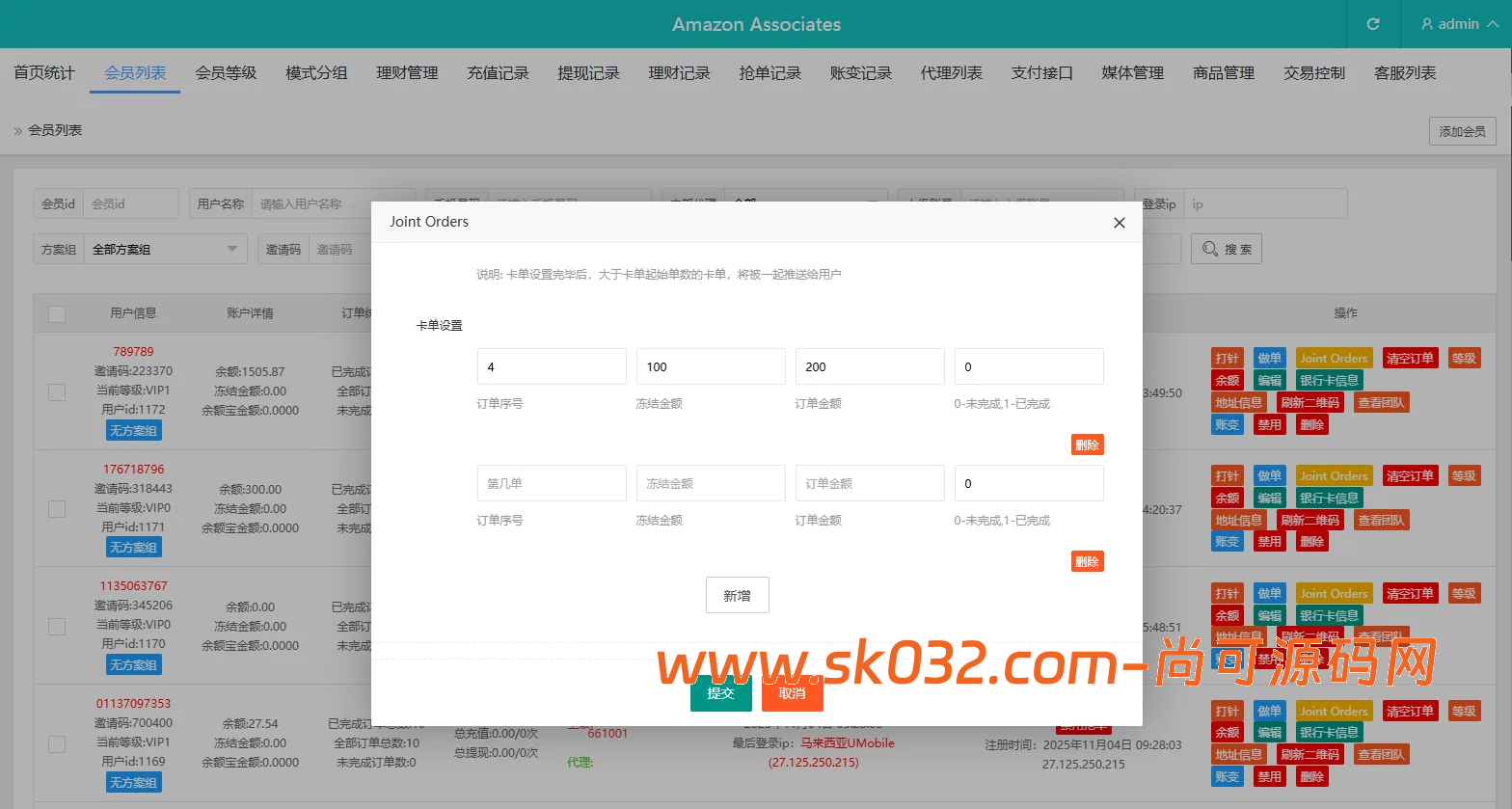Viewport: 1512px width, 809px height.
Task: Open the 抢单记录 tab
Action: 769,73
